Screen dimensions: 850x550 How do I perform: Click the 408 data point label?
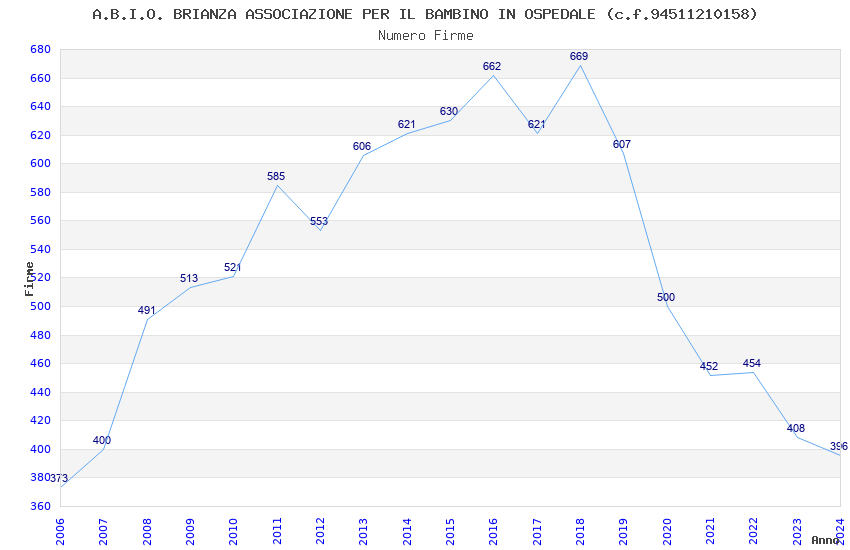pyautogui.click(x=796, y=429)
